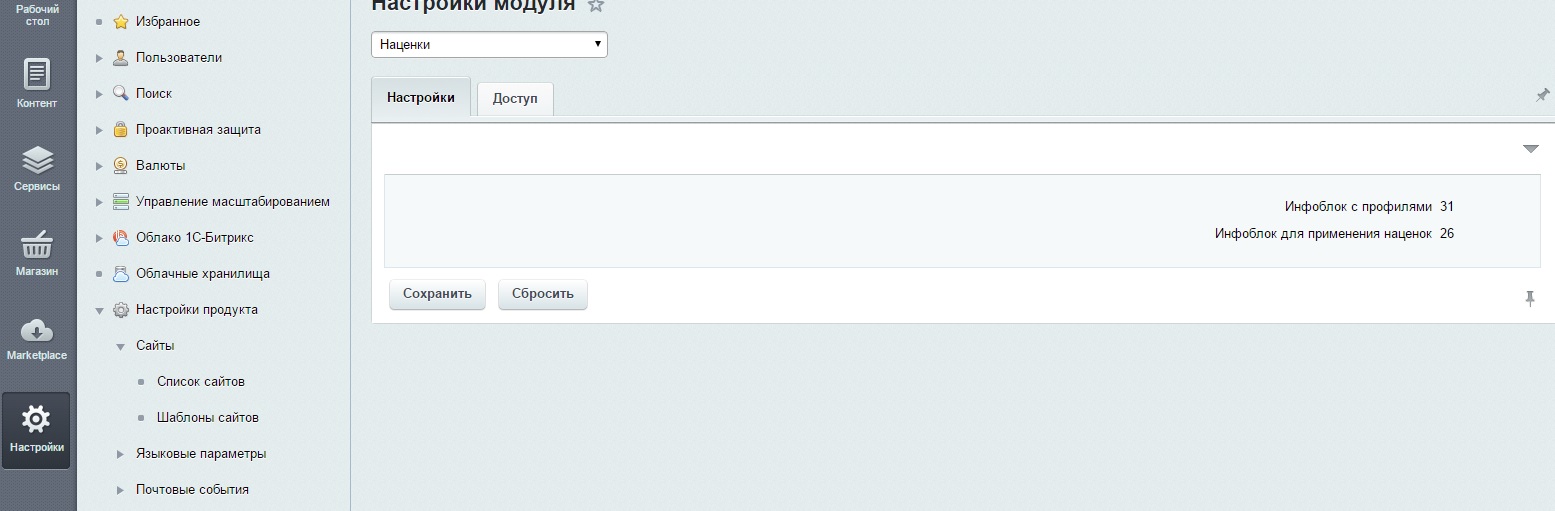Select the Настройки tab
The height and width of the screenshot is (511, 1555).
tap(420, 98)
